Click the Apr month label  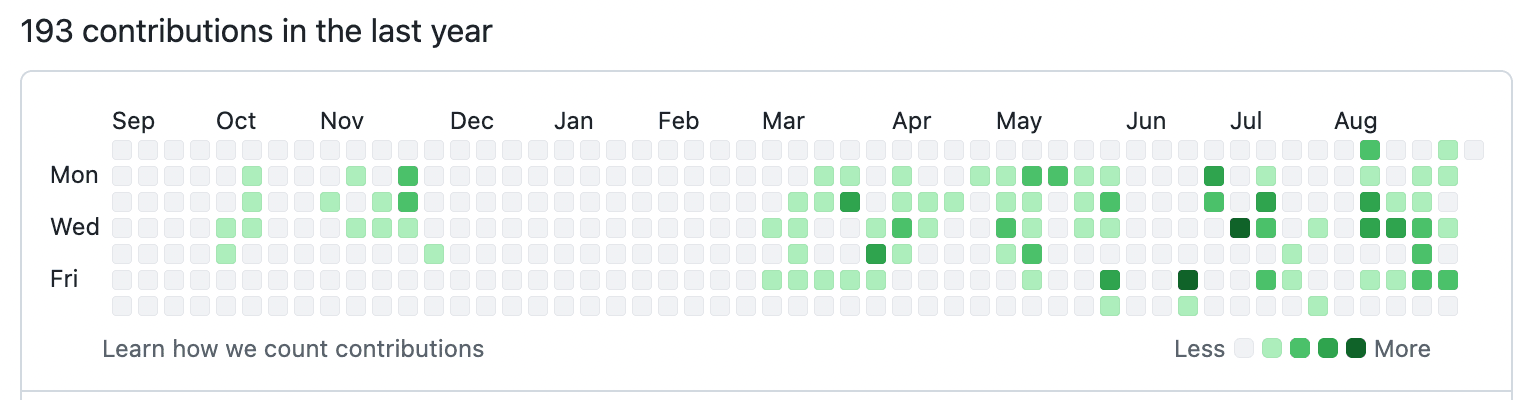[x=912, y=122]
